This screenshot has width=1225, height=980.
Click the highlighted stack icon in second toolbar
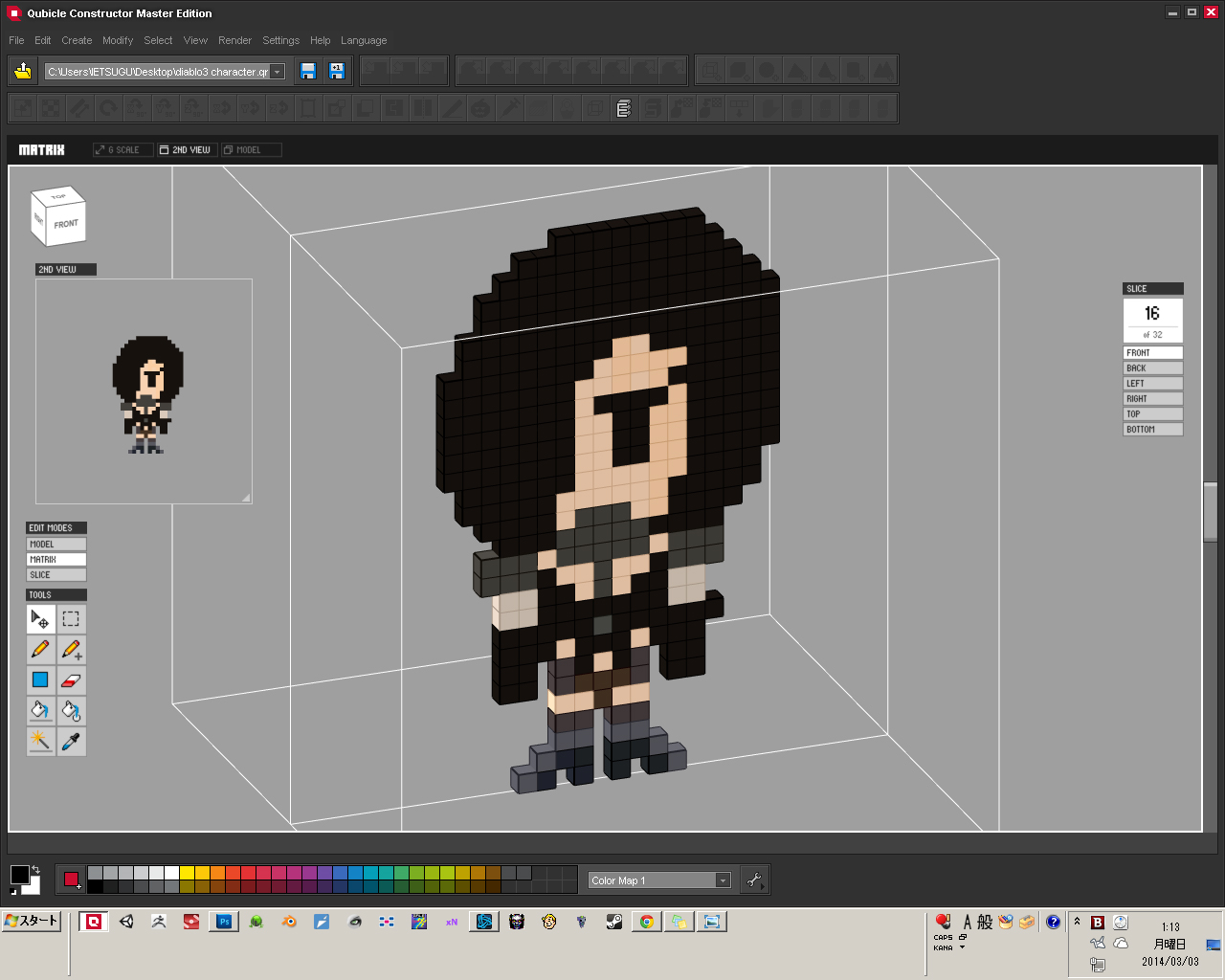click(x=624, y=108)
